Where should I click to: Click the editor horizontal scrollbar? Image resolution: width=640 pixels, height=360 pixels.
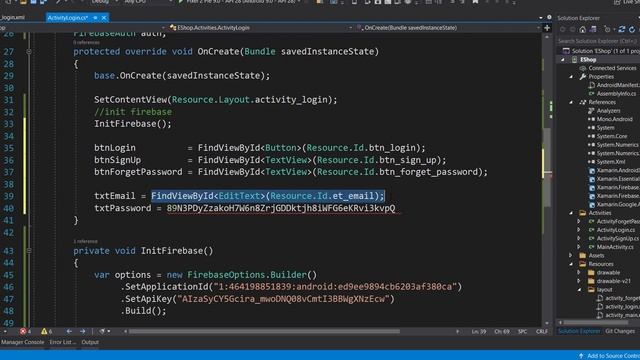pyautogui.click(x=264, y=331)
